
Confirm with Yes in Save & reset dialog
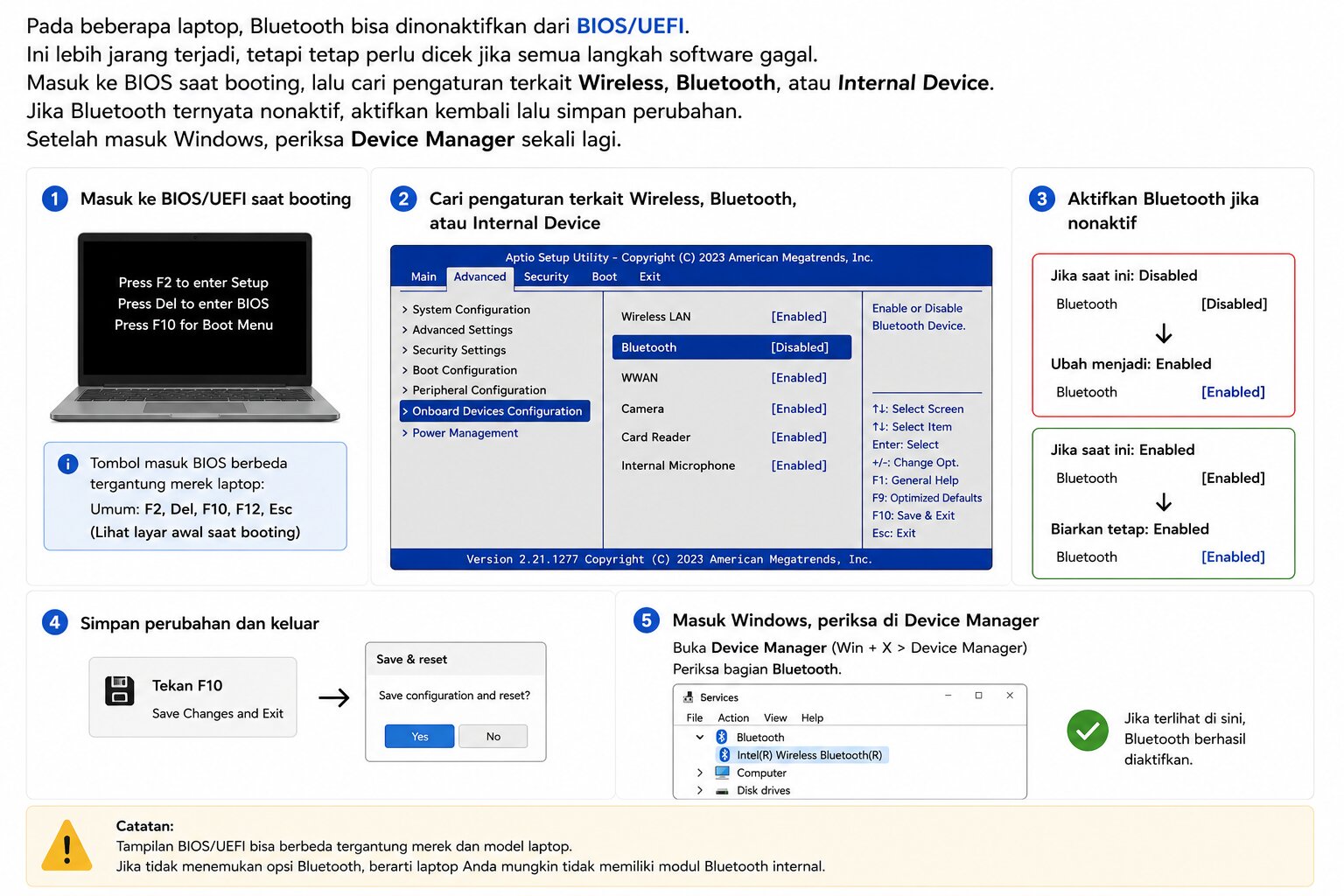point(419,736)
